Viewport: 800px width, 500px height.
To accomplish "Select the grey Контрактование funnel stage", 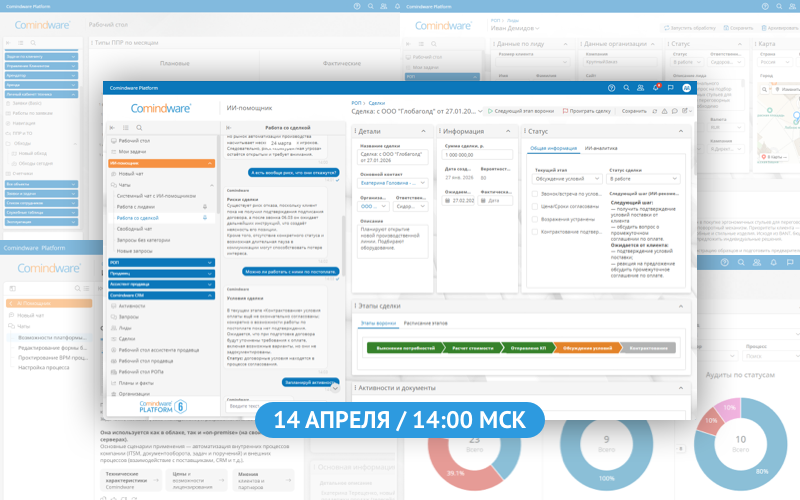I will [648, 348].
